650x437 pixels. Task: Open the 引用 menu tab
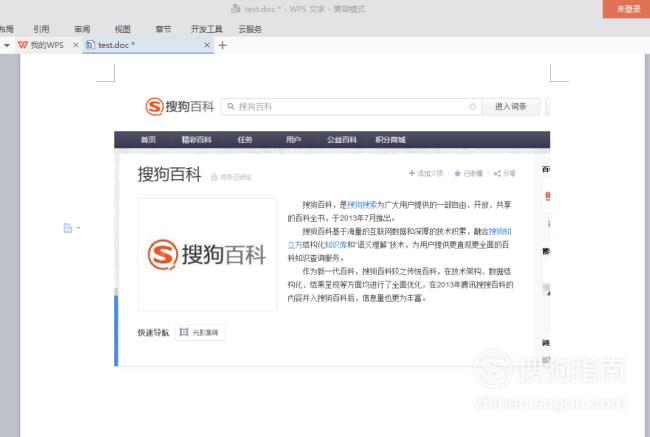(x=41, y=29)
